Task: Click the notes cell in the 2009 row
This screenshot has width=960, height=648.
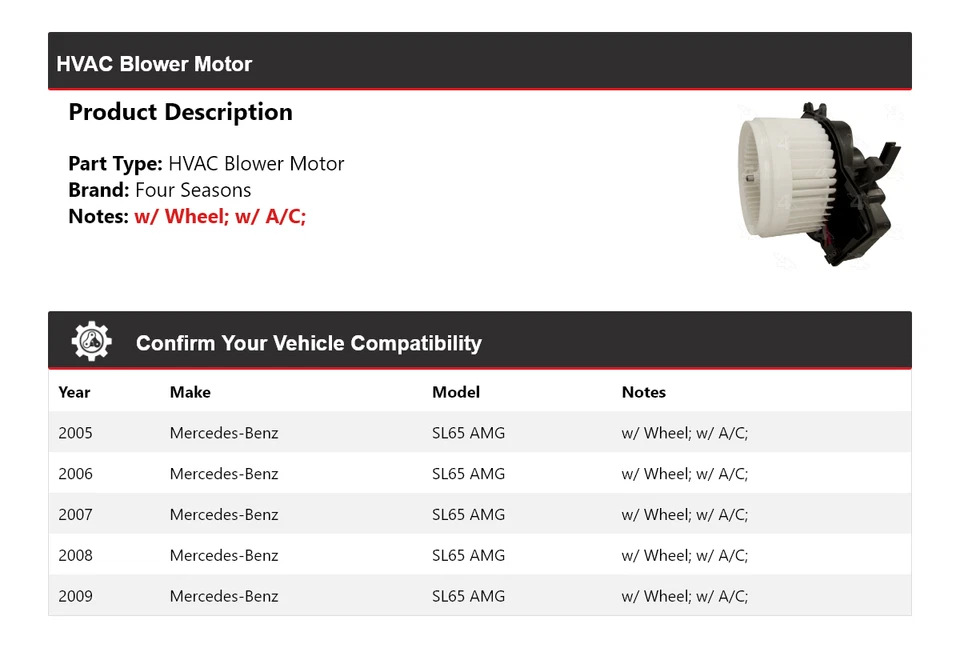Action: (684, 597)
